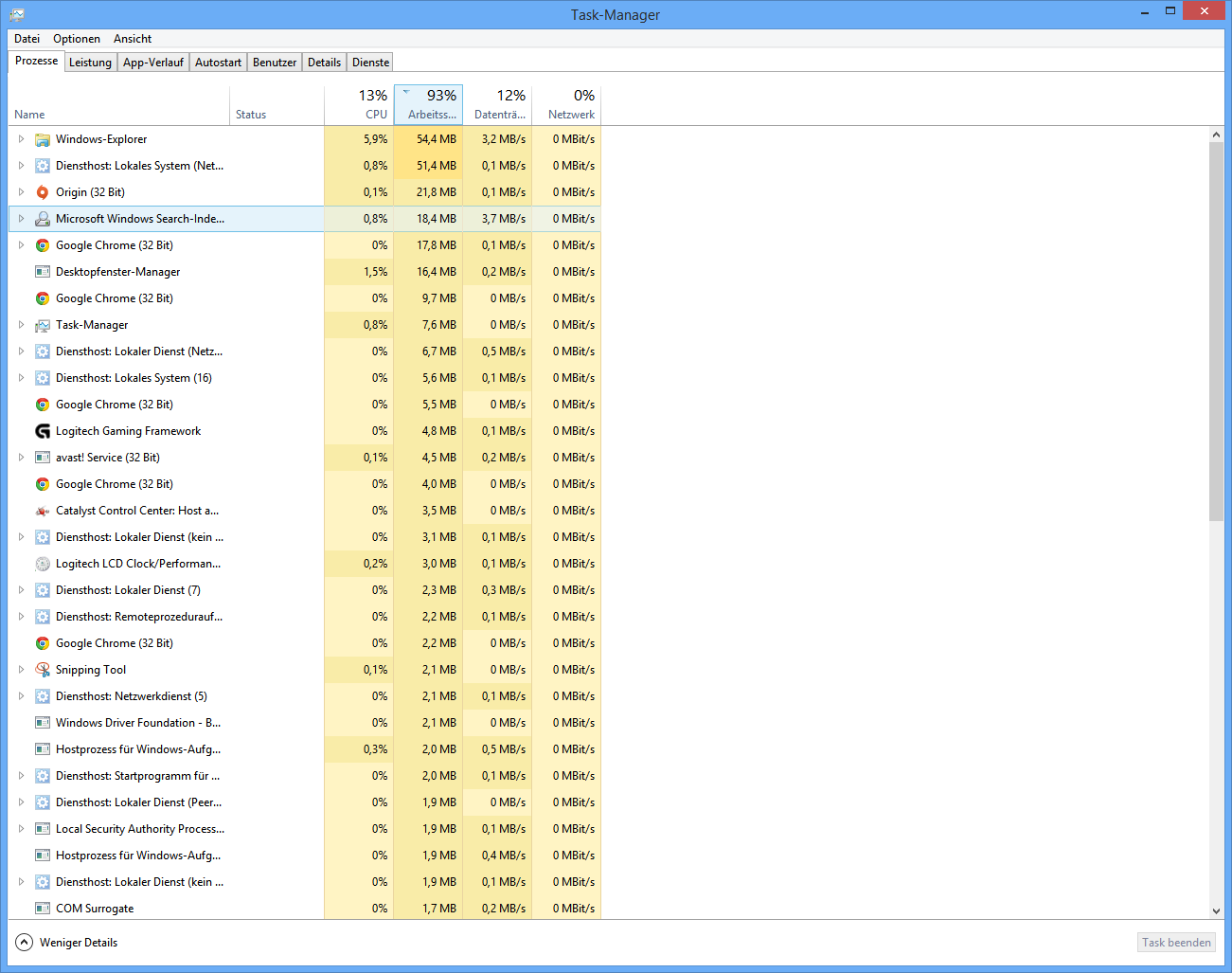Click the scrollbar up arrow
Image resolution: width=1232 pixels, height=973 pixels.
point(1216,135)
